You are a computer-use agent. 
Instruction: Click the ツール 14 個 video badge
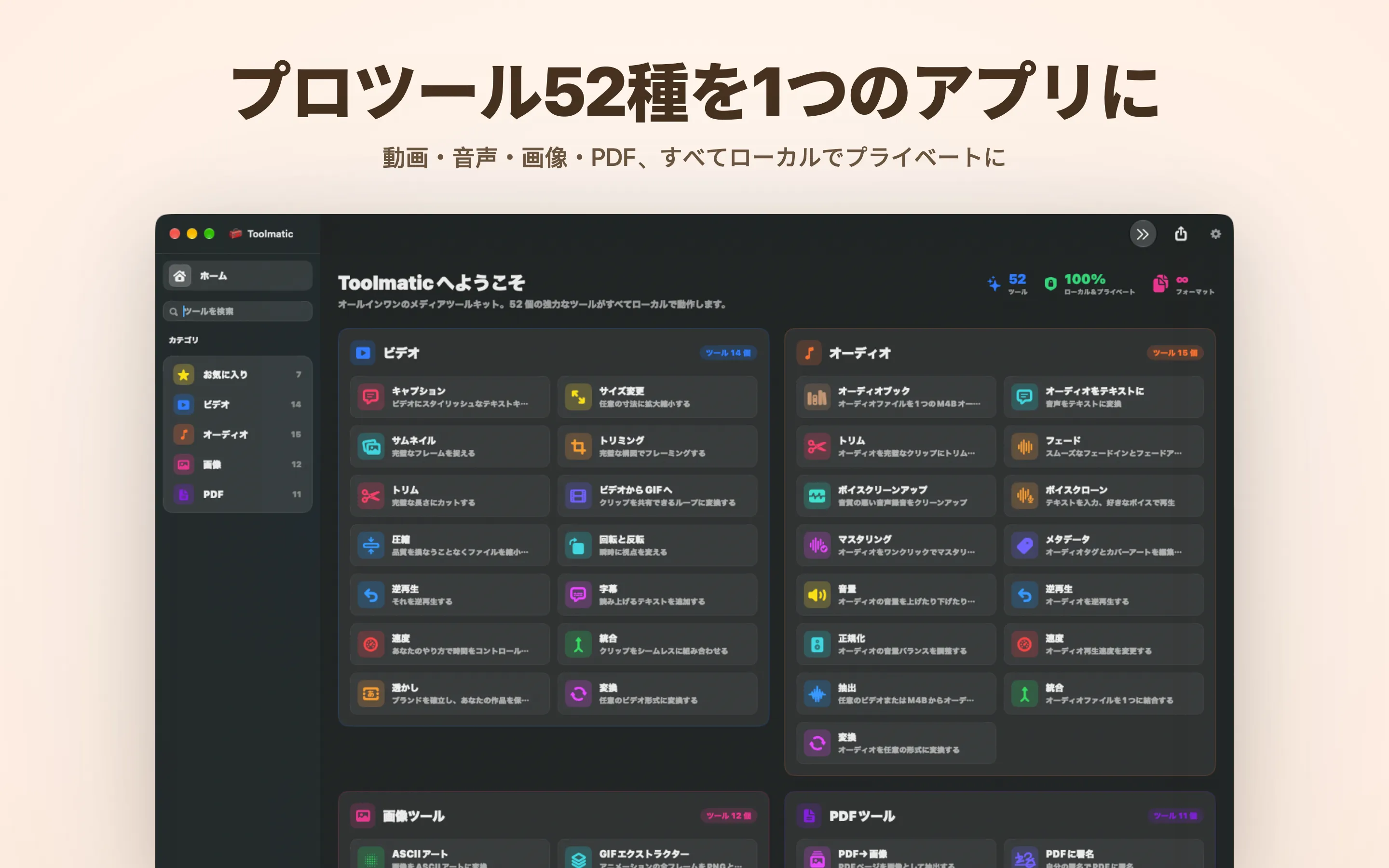point(728,353)
